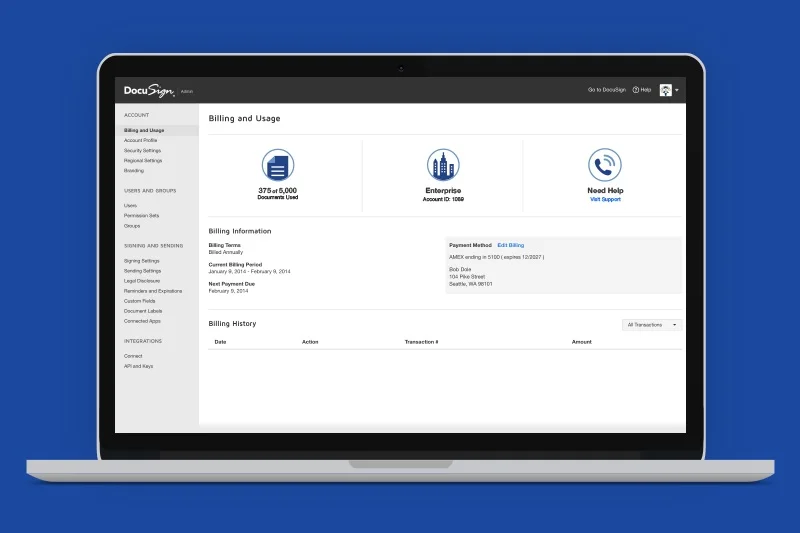Open API and Keys page

point(138,366)
